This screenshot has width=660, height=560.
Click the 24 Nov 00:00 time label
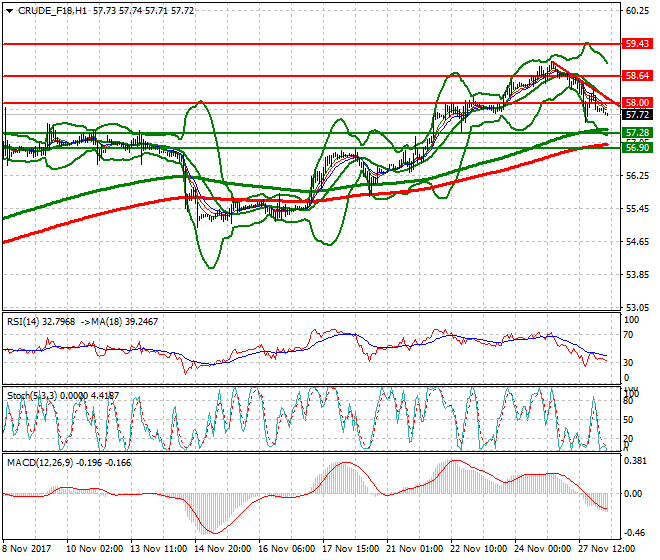pyautogui.click(x=543, y=549)
